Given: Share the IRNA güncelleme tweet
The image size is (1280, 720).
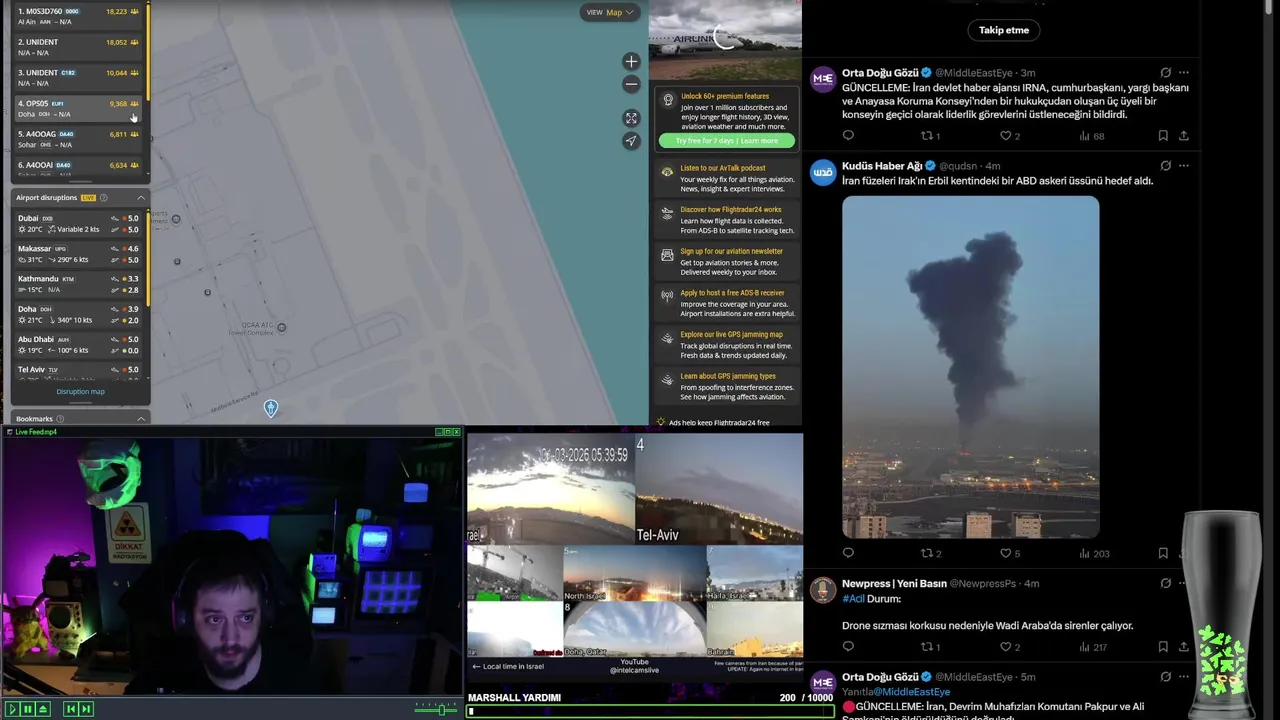Looking at the screenshot, I should coord(1184,136).
